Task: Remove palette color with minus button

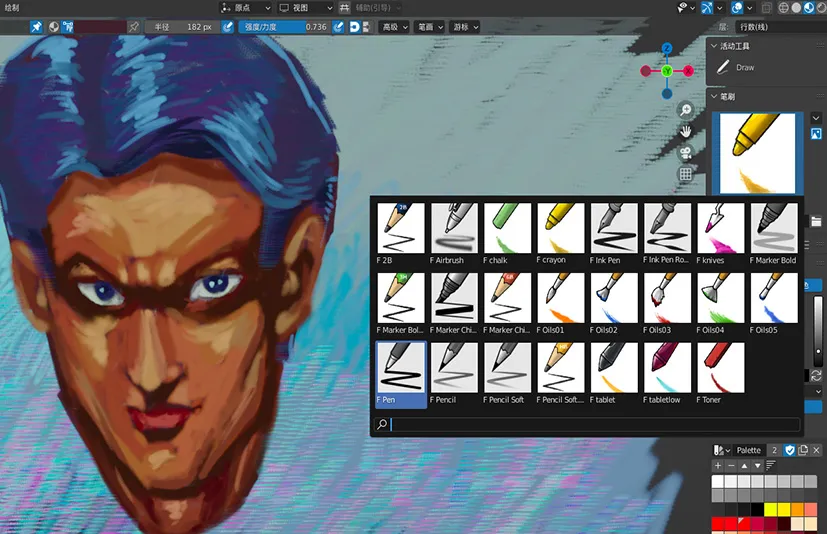Action: (x=731, y=465)
